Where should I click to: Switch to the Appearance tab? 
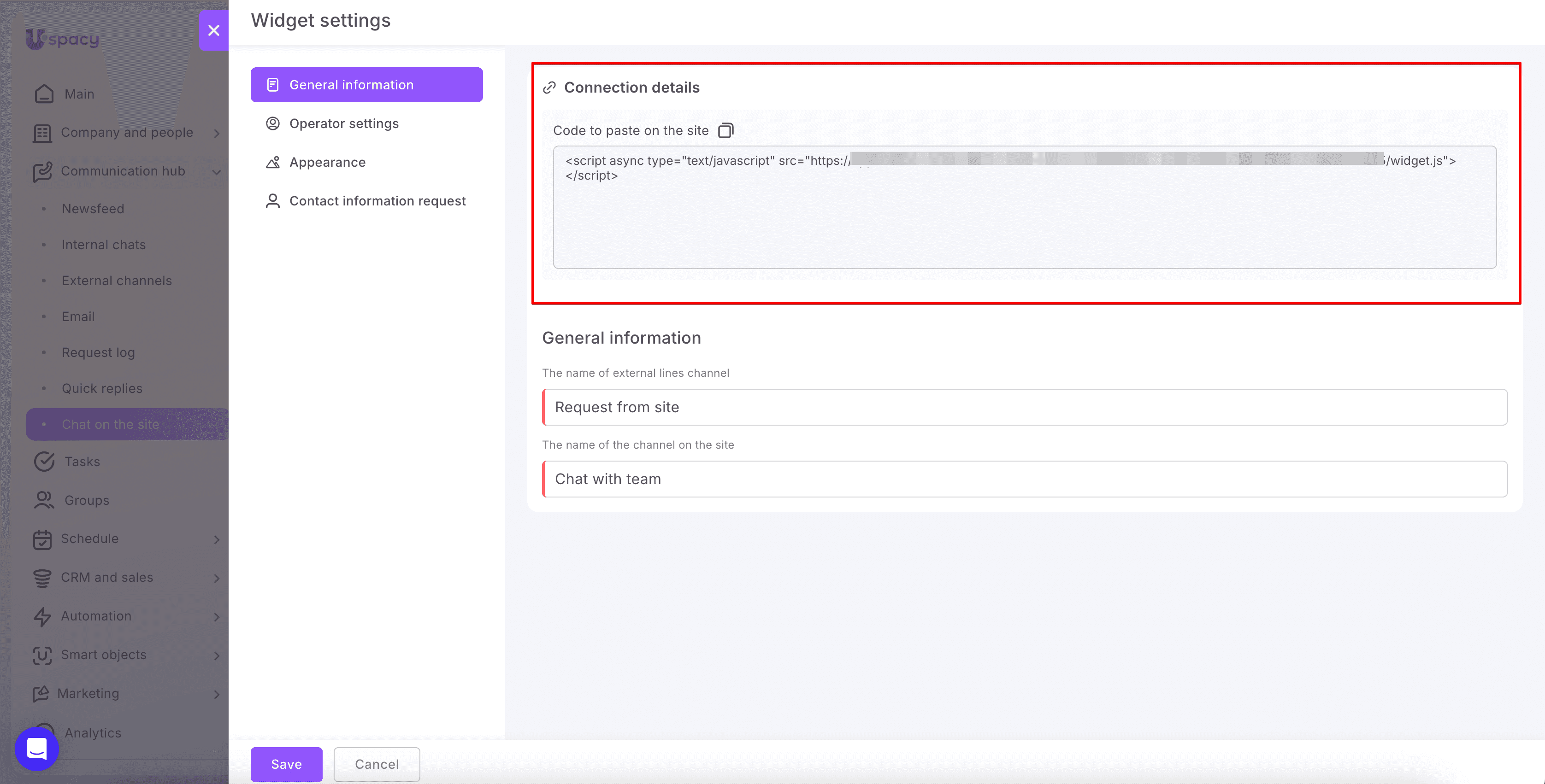[366, 163]
